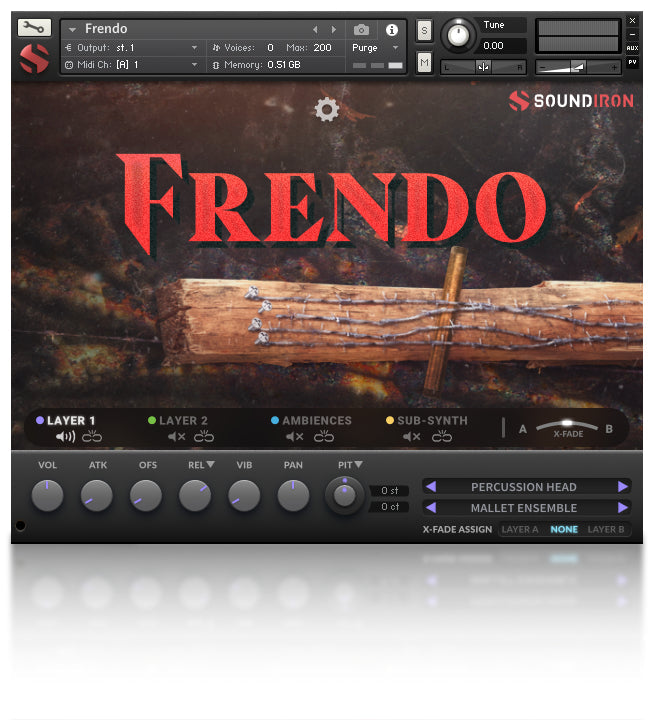Take a snapshot with camera icon
The height and width of the screenshot is (720, 654).
coord(362,30)
